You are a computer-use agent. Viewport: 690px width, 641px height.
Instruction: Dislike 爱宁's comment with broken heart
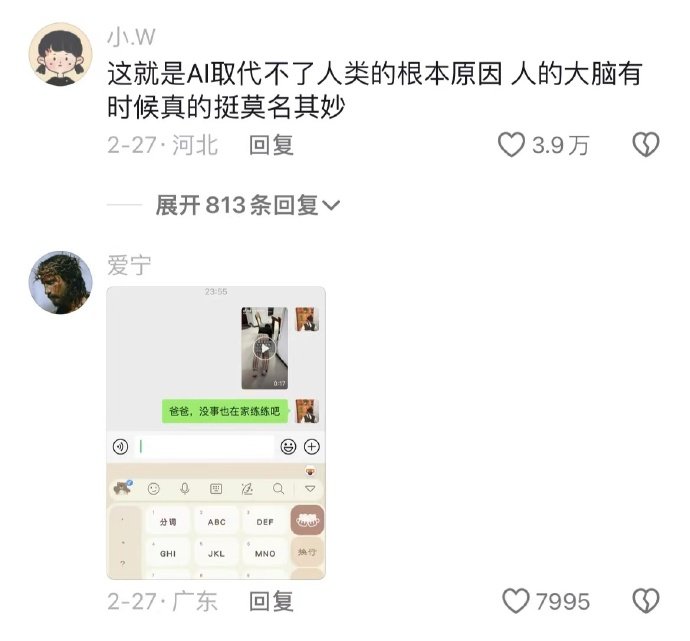point(646,601)
